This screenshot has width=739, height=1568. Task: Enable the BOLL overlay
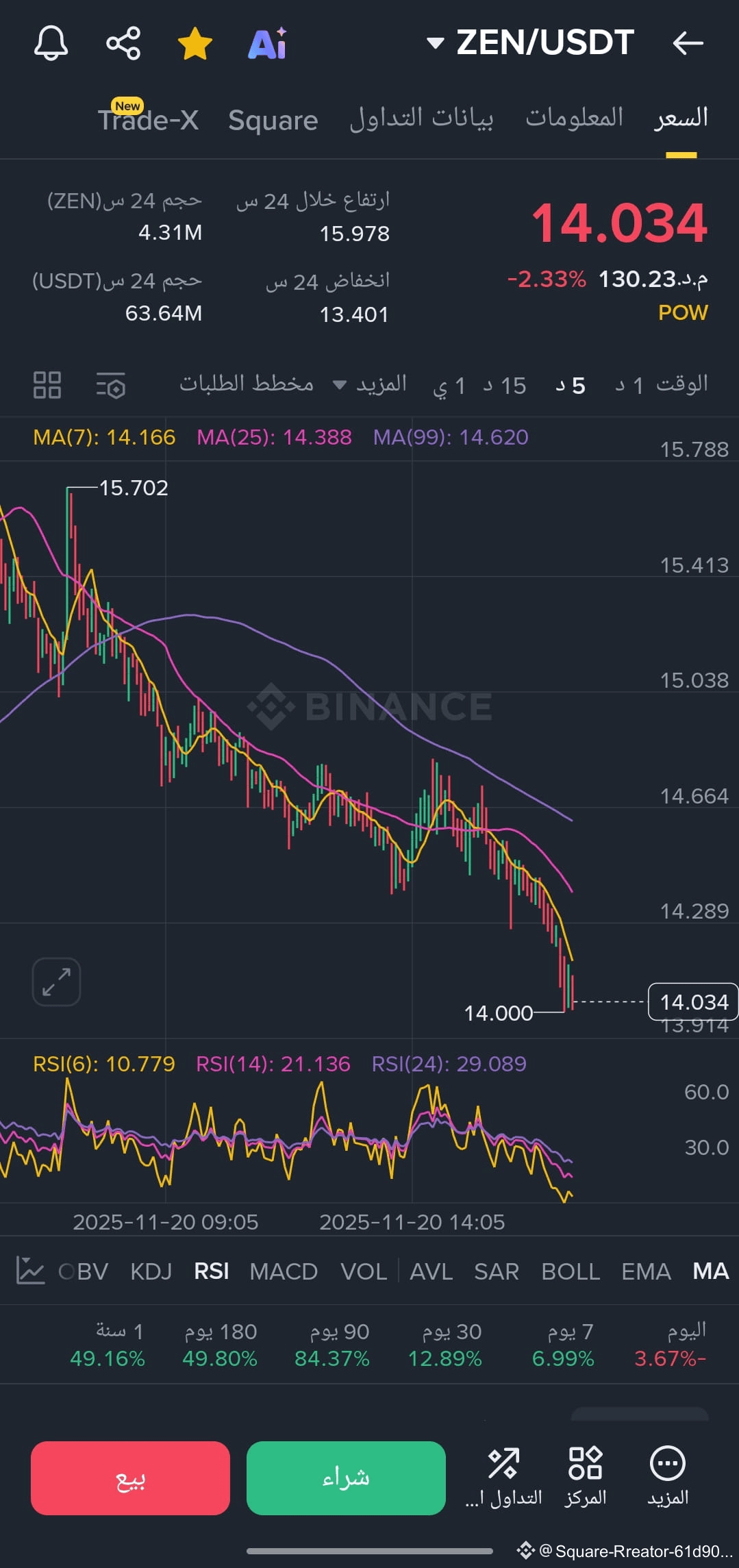571,1271
